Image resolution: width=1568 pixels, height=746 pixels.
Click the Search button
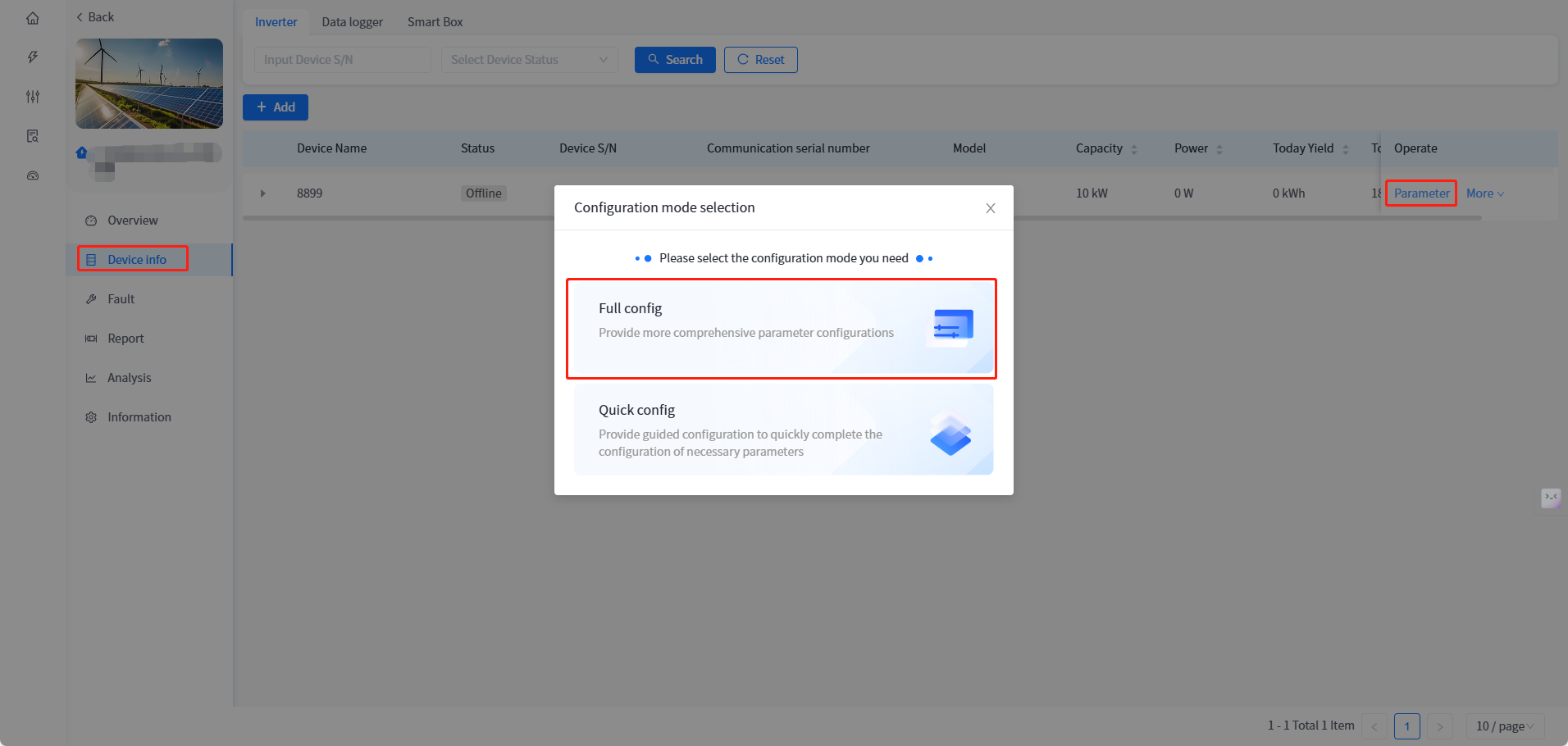coord(675,60)
